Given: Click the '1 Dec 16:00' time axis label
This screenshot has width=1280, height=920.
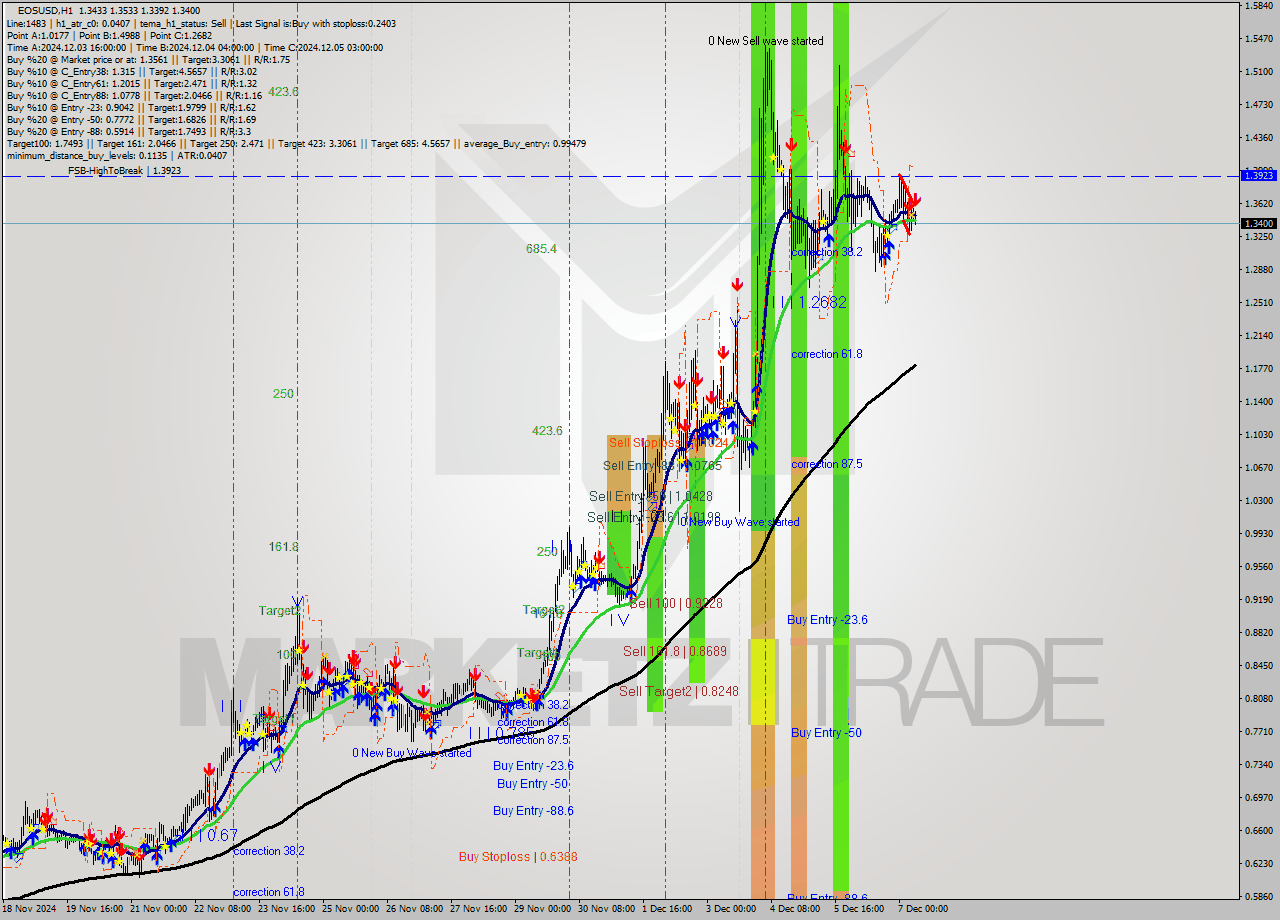Looking at the screenshot, I should click(x=667, y=909).
